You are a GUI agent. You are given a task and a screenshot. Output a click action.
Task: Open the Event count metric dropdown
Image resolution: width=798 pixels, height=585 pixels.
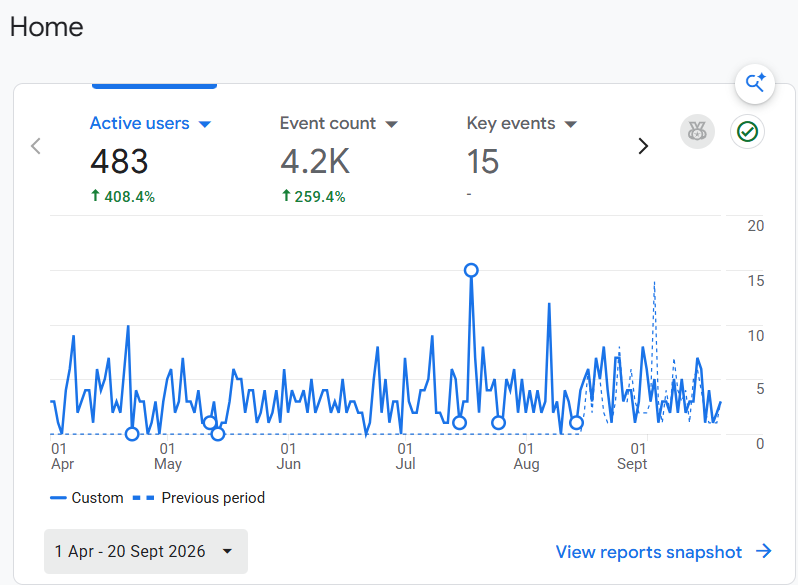click(391, 124)
